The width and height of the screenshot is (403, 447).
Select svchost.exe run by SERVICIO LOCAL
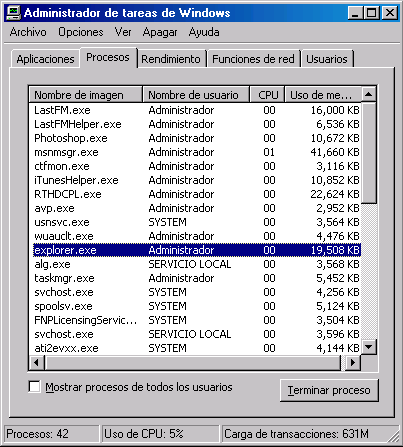197,334
